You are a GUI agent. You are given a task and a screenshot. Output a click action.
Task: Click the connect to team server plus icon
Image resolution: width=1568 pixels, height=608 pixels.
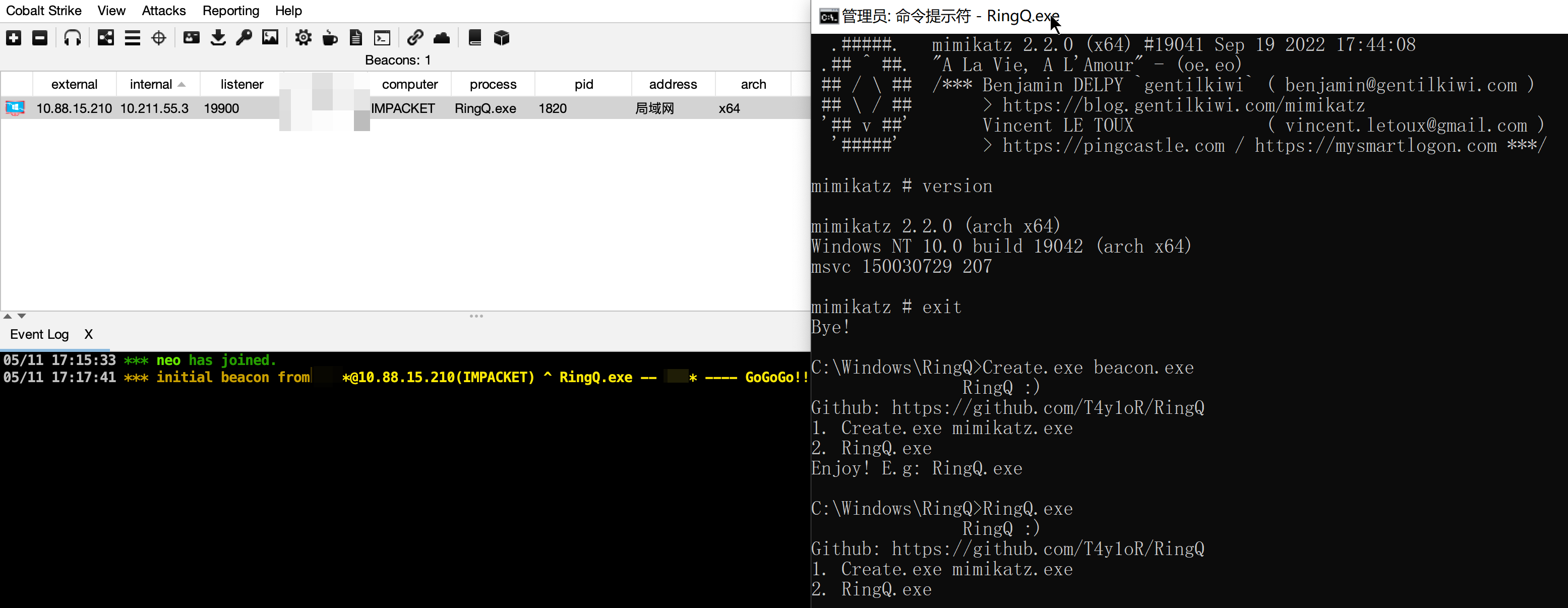(14, 38)
